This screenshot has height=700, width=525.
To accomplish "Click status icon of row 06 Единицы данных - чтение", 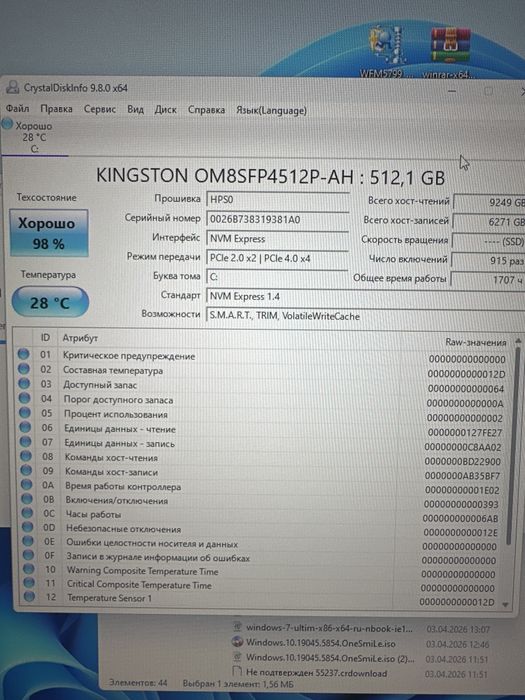I will (x=25, y=427).
